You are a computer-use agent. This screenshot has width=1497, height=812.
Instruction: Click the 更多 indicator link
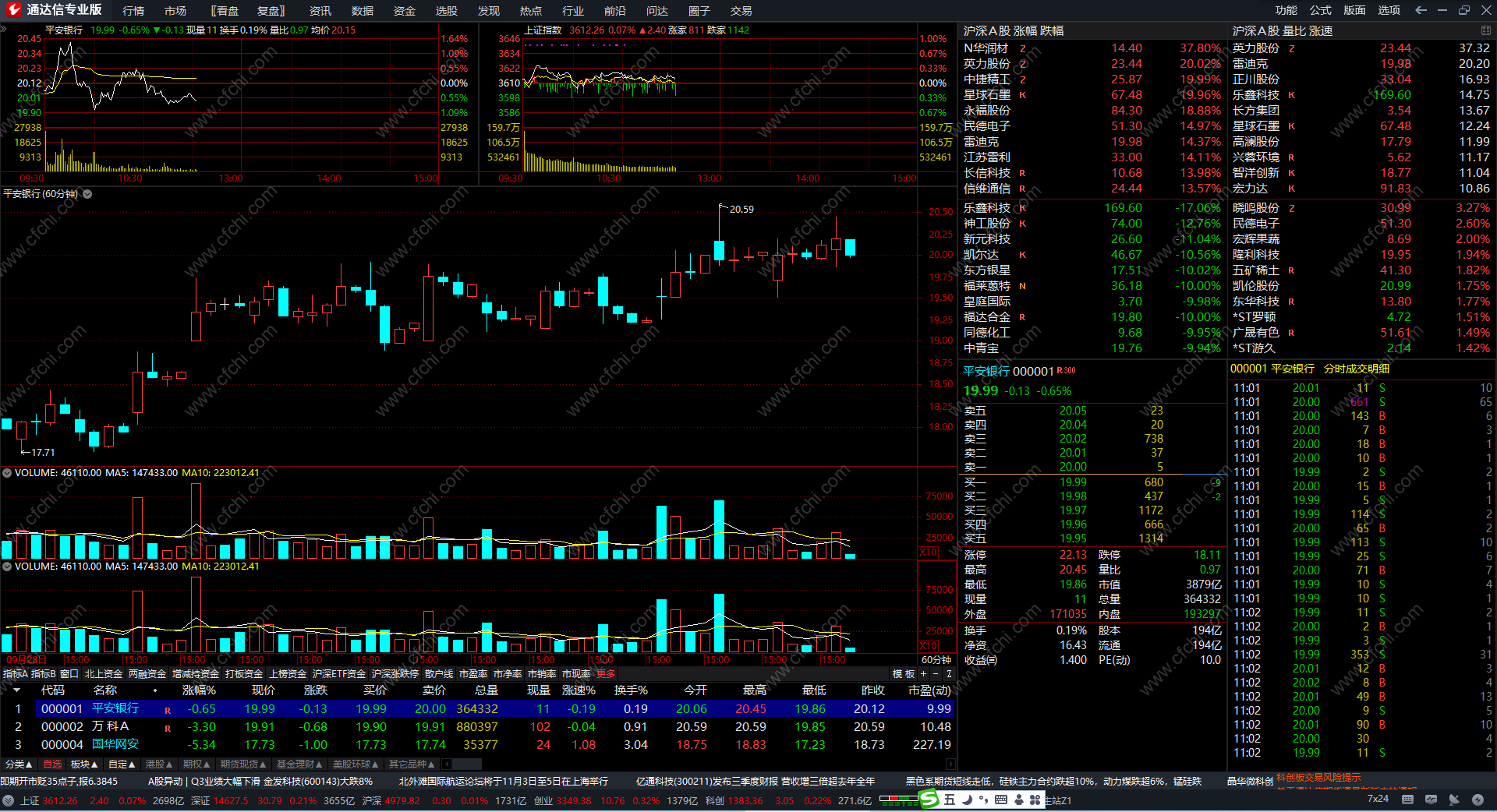pos(606,674)
